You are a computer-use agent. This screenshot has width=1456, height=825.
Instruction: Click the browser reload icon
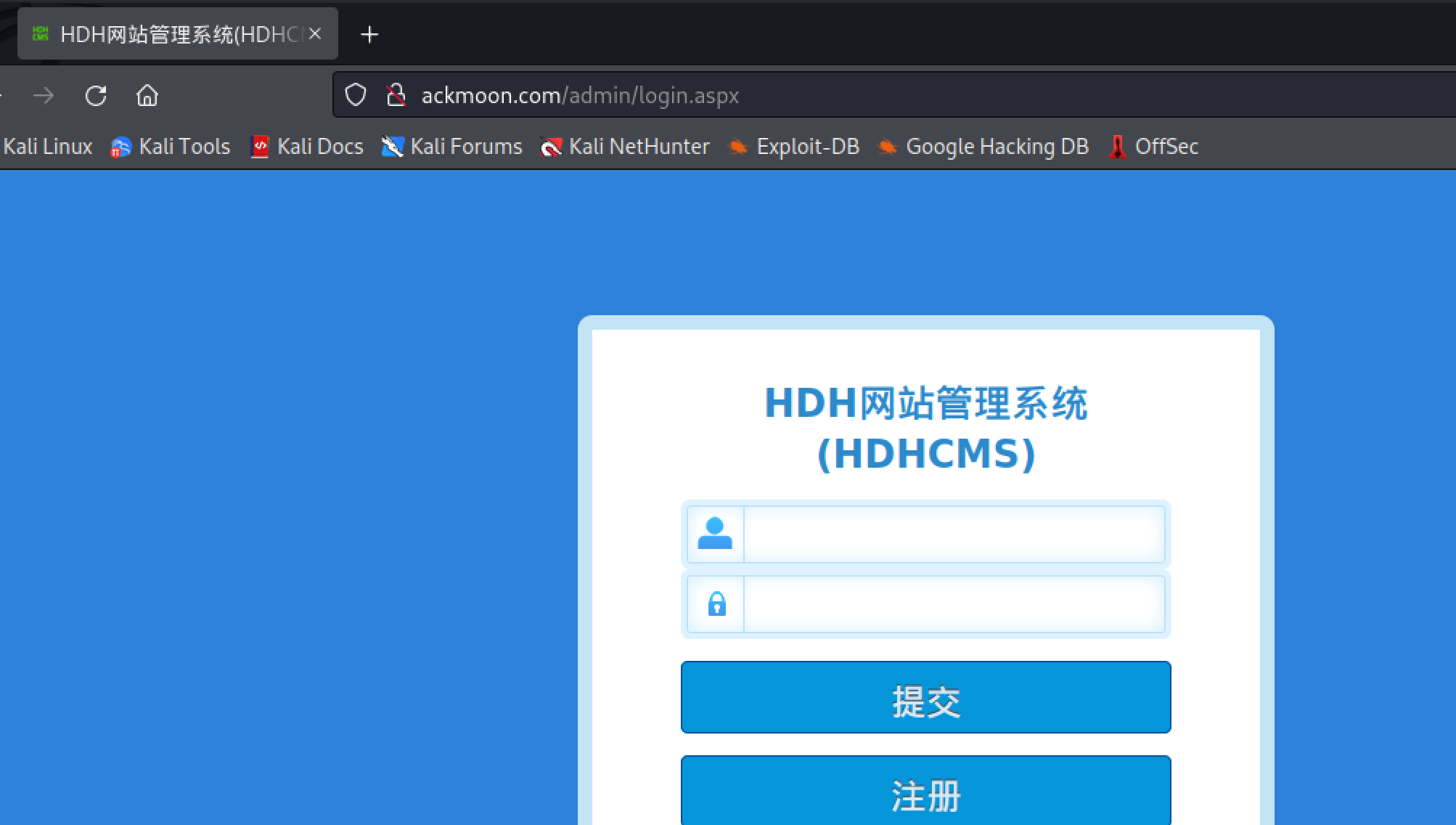96,95
